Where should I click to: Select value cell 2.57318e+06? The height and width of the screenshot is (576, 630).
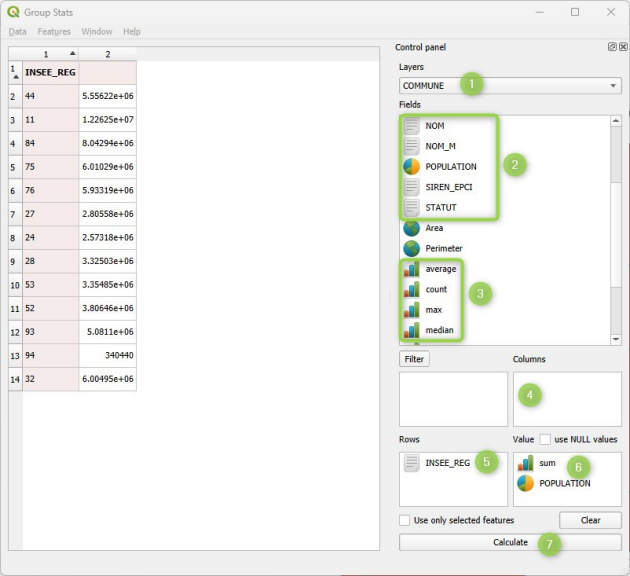pyautogui.click(x=108, y=238)
